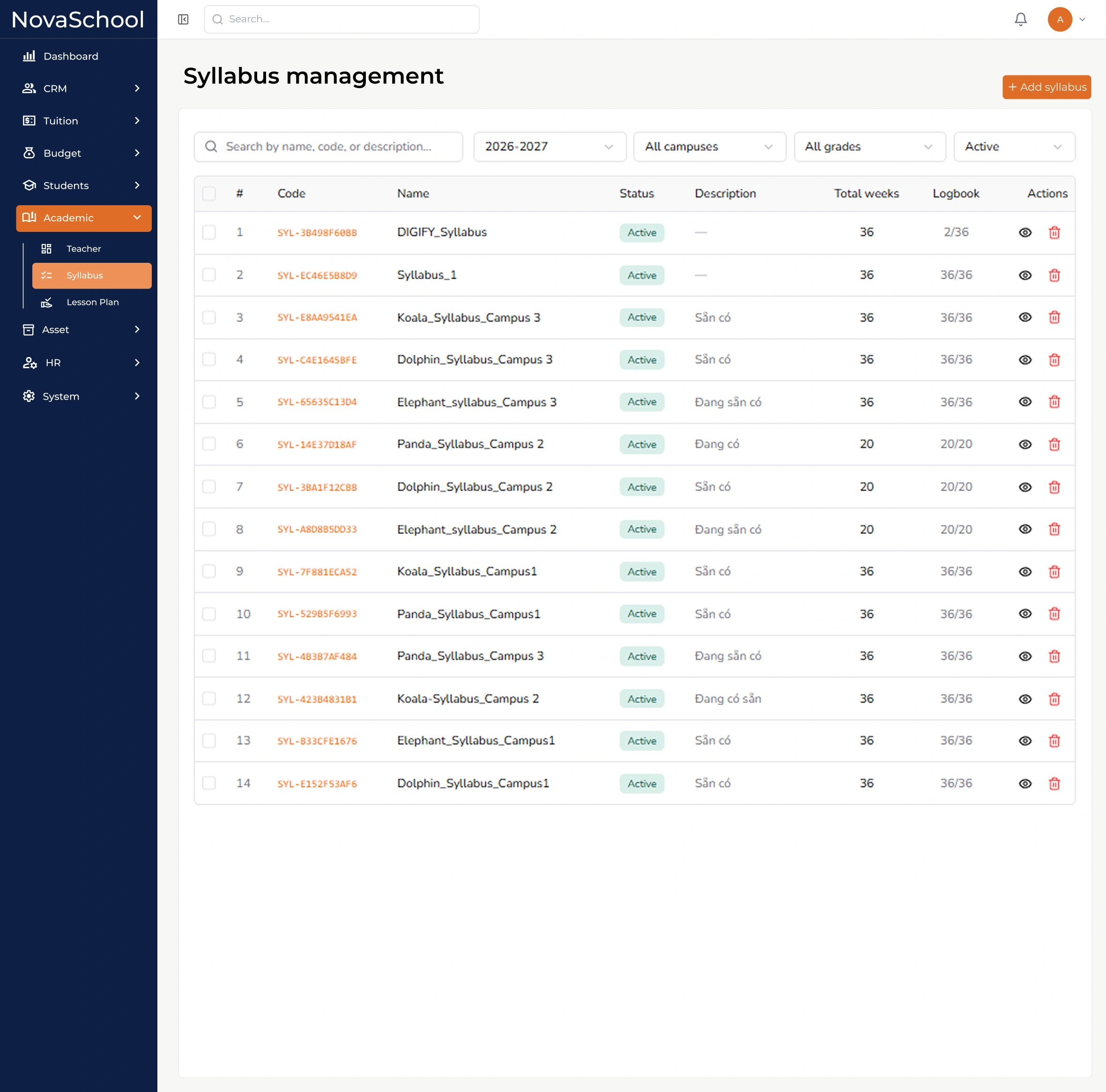
Task: Click the notification bell icon
Action: [1021, 20]
